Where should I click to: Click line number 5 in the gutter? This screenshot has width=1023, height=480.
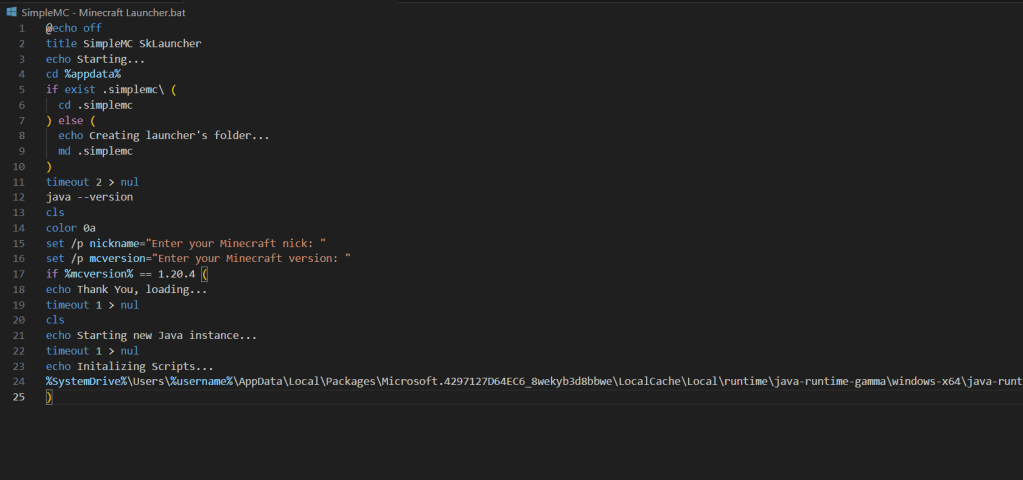(22, 90)
